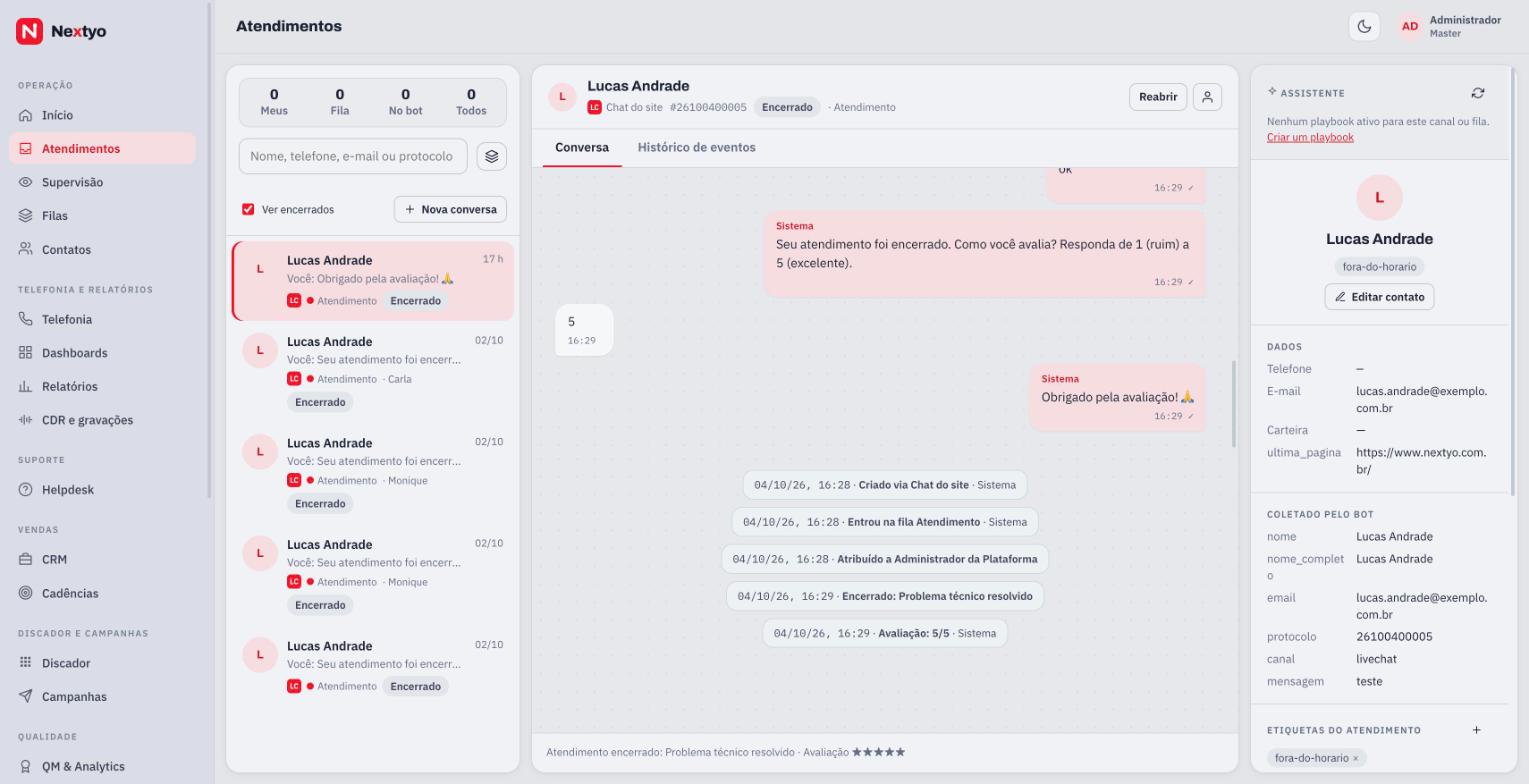Open Cadências in the sidebar
Screen dimensions: 1529x784
point(103,593)
